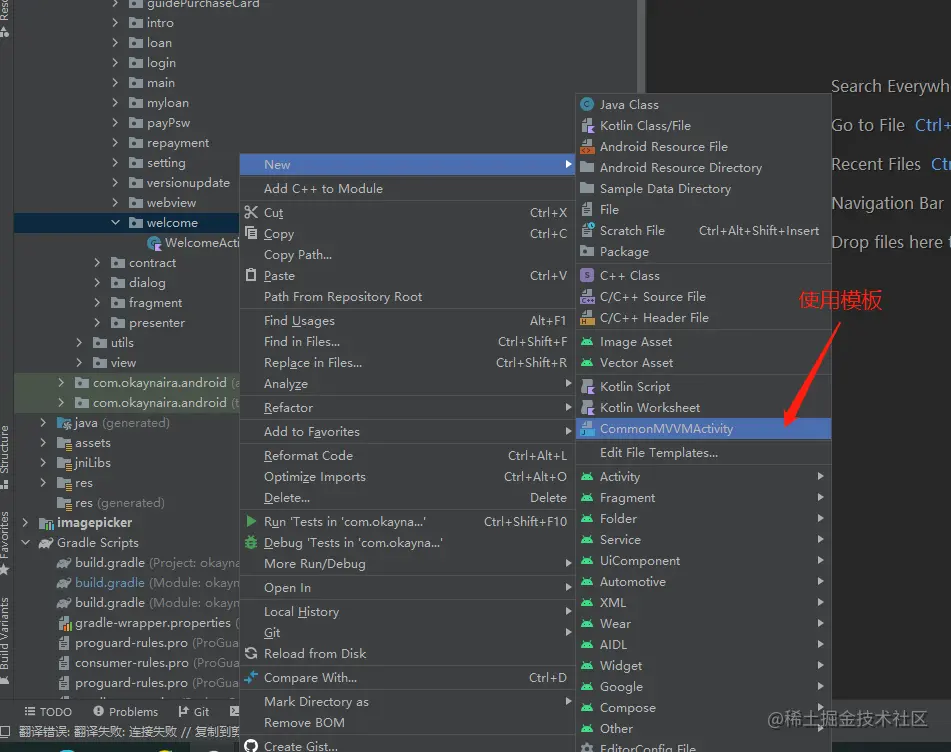Select New in the context menu

point(407,164)
